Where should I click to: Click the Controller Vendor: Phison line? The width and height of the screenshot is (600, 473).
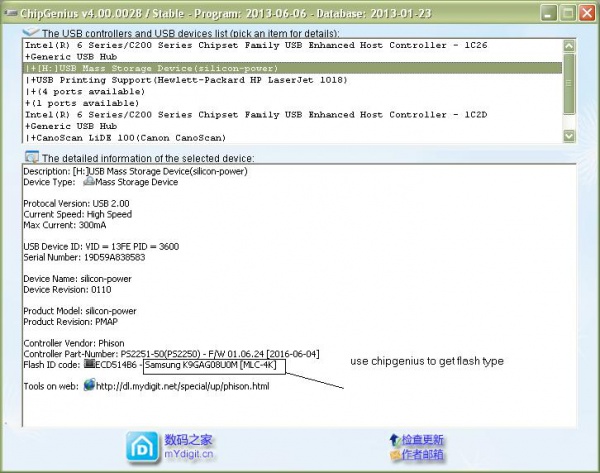pos(74,343)
